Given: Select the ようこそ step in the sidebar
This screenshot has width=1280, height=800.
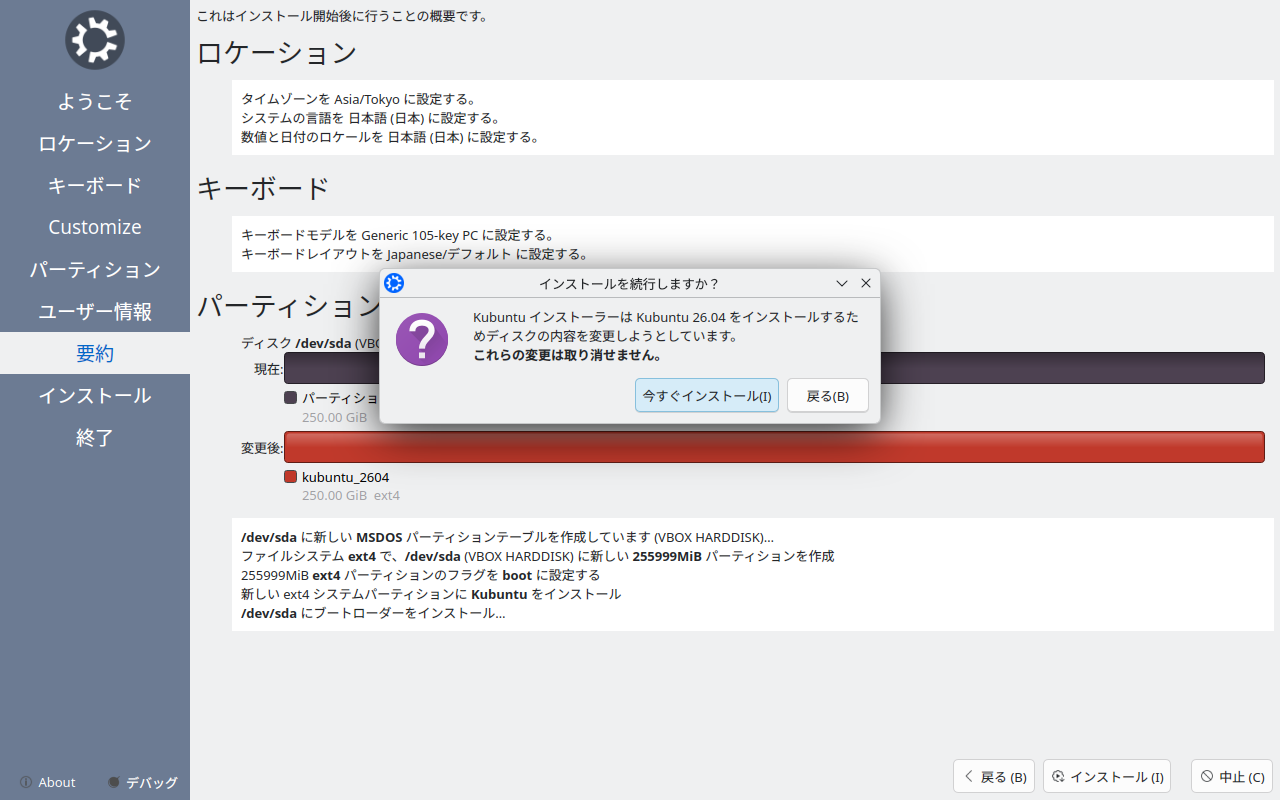Looking at the screenshot, I should (95, 101).
